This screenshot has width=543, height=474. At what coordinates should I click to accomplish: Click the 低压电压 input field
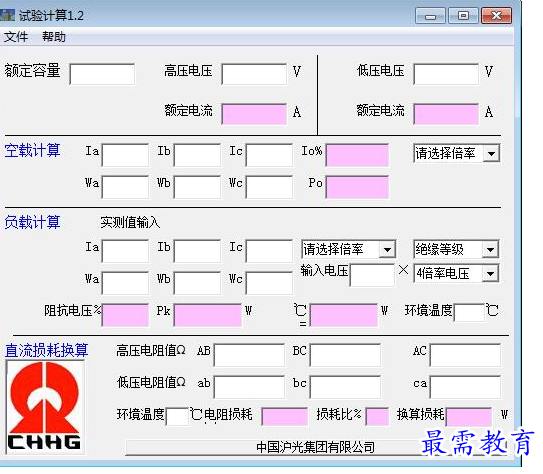coord(446,74)
